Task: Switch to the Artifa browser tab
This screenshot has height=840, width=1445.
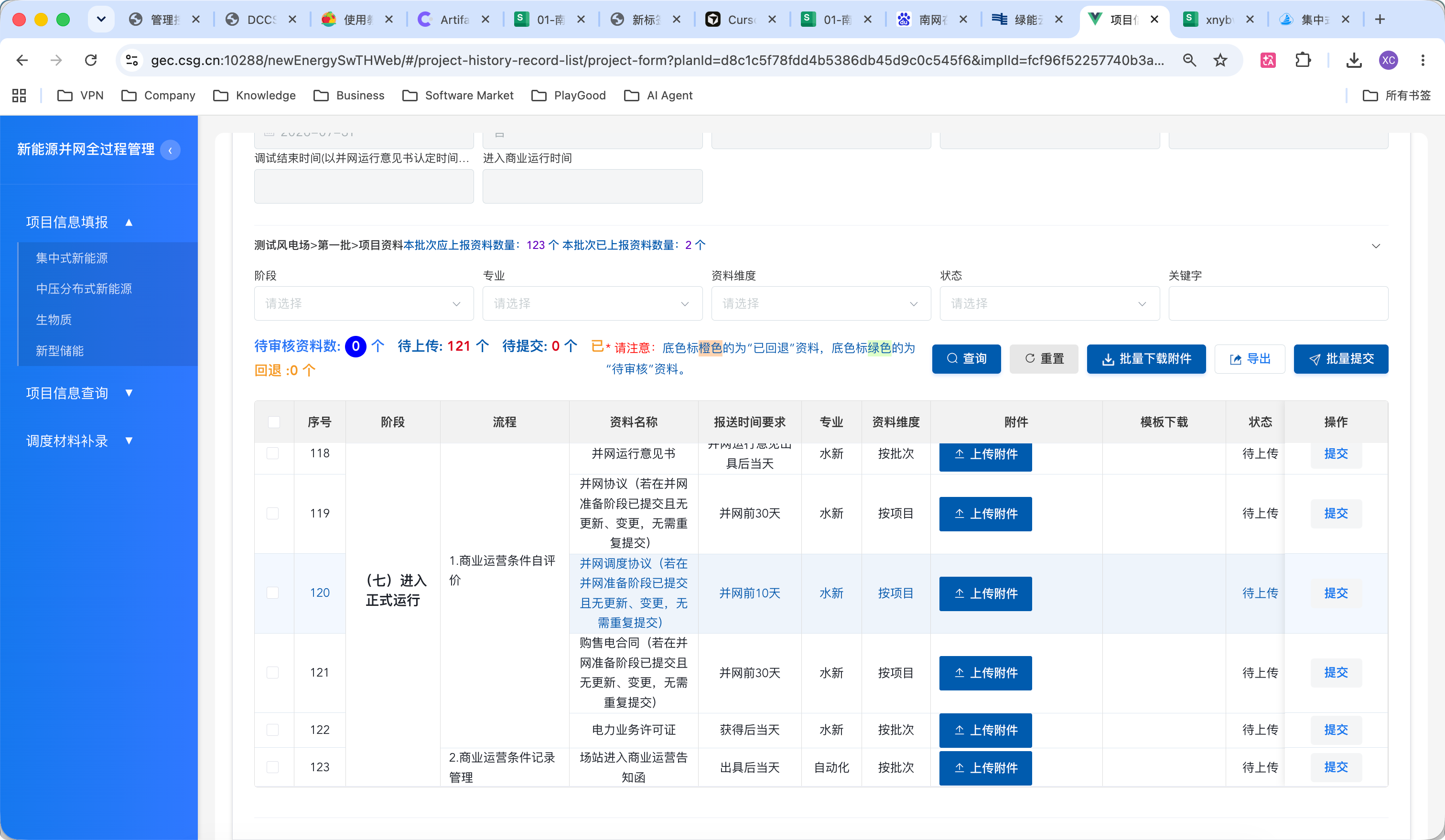Action: coord(453,20)
